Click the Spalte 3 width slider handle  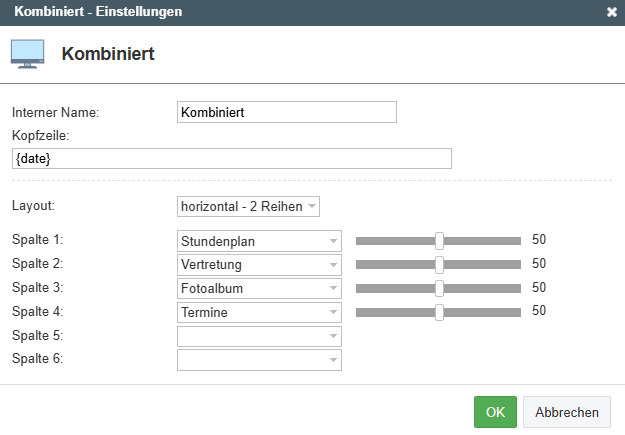coord(439,288)
